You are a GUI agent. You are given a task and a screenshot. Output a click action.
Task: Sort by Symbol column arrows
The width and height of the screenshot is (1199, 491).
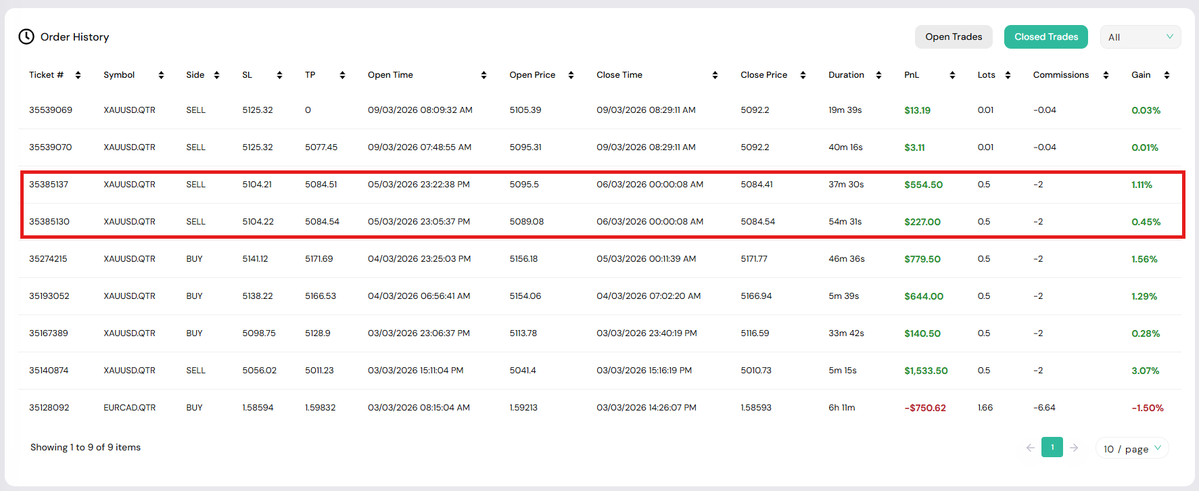[x=161, y=75]
